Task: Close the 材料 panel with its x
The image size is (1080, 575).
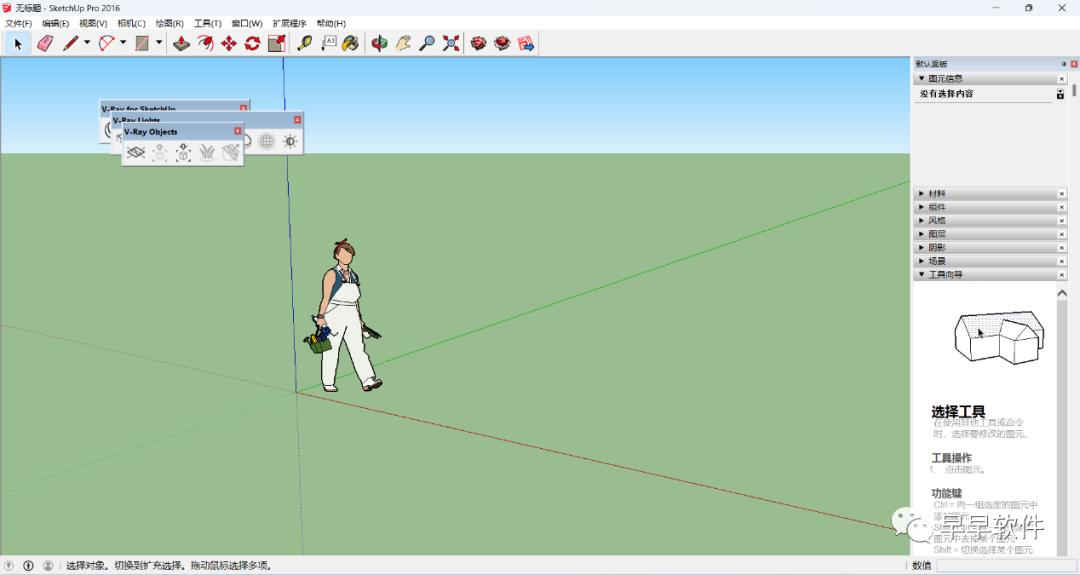Action: tap(1061, 194)
